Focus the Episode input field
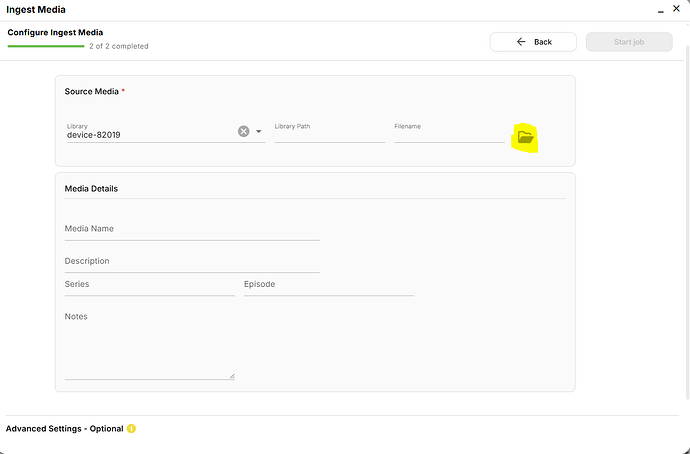This screenshot has width=690, height=454. (x=328, y=285)
